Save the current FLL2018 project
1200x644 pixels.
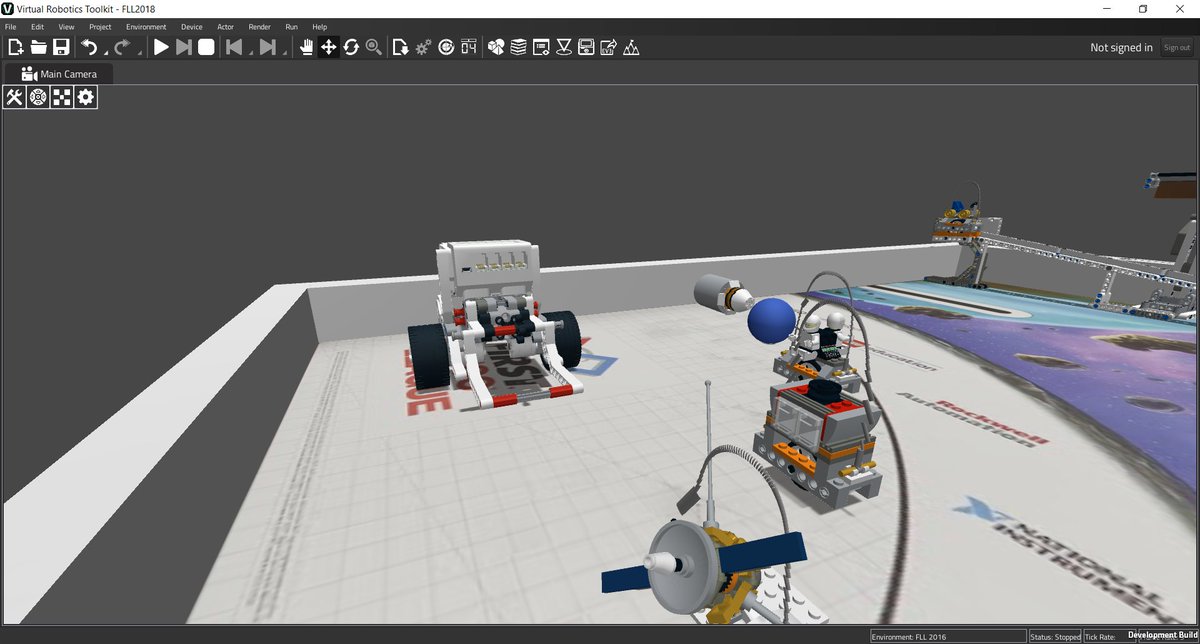(60, 46)
